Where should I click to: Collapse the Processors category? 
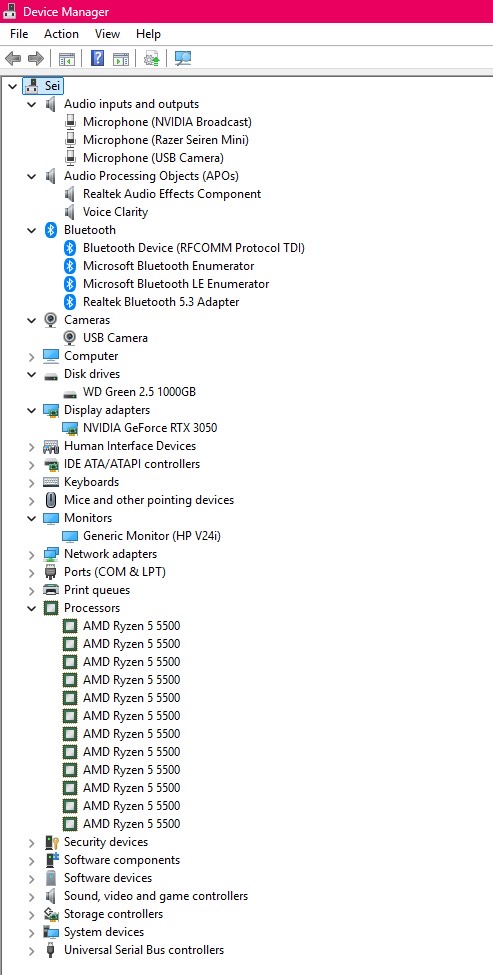[32, 608]
